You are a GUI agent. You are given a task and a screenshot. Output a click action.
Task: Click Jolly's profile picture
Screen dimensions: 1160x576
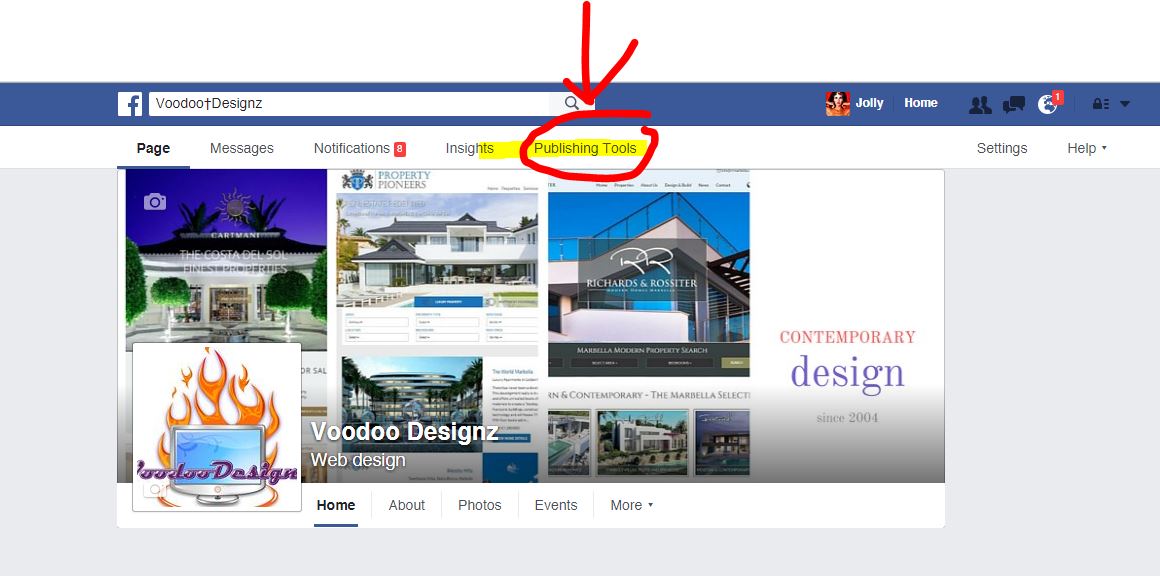coord(837,104)
